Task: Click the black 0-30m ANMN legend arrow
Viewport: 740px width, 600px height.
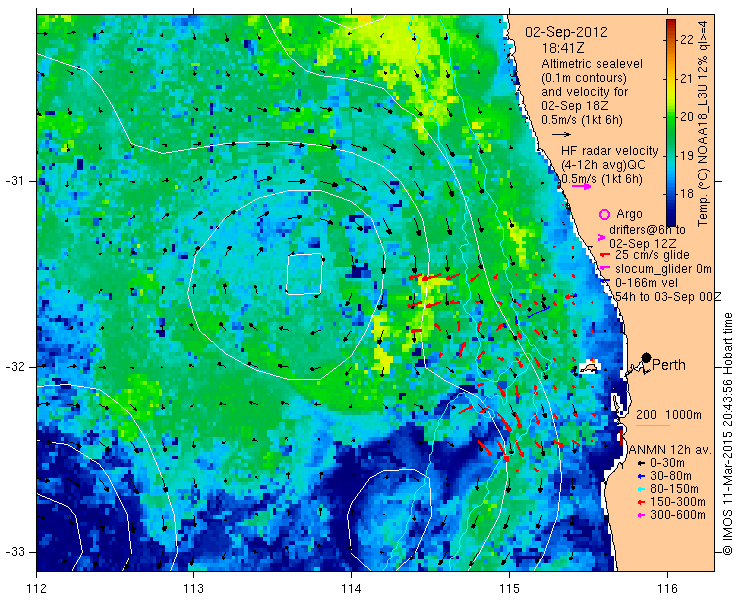Action: click(641, 464)
